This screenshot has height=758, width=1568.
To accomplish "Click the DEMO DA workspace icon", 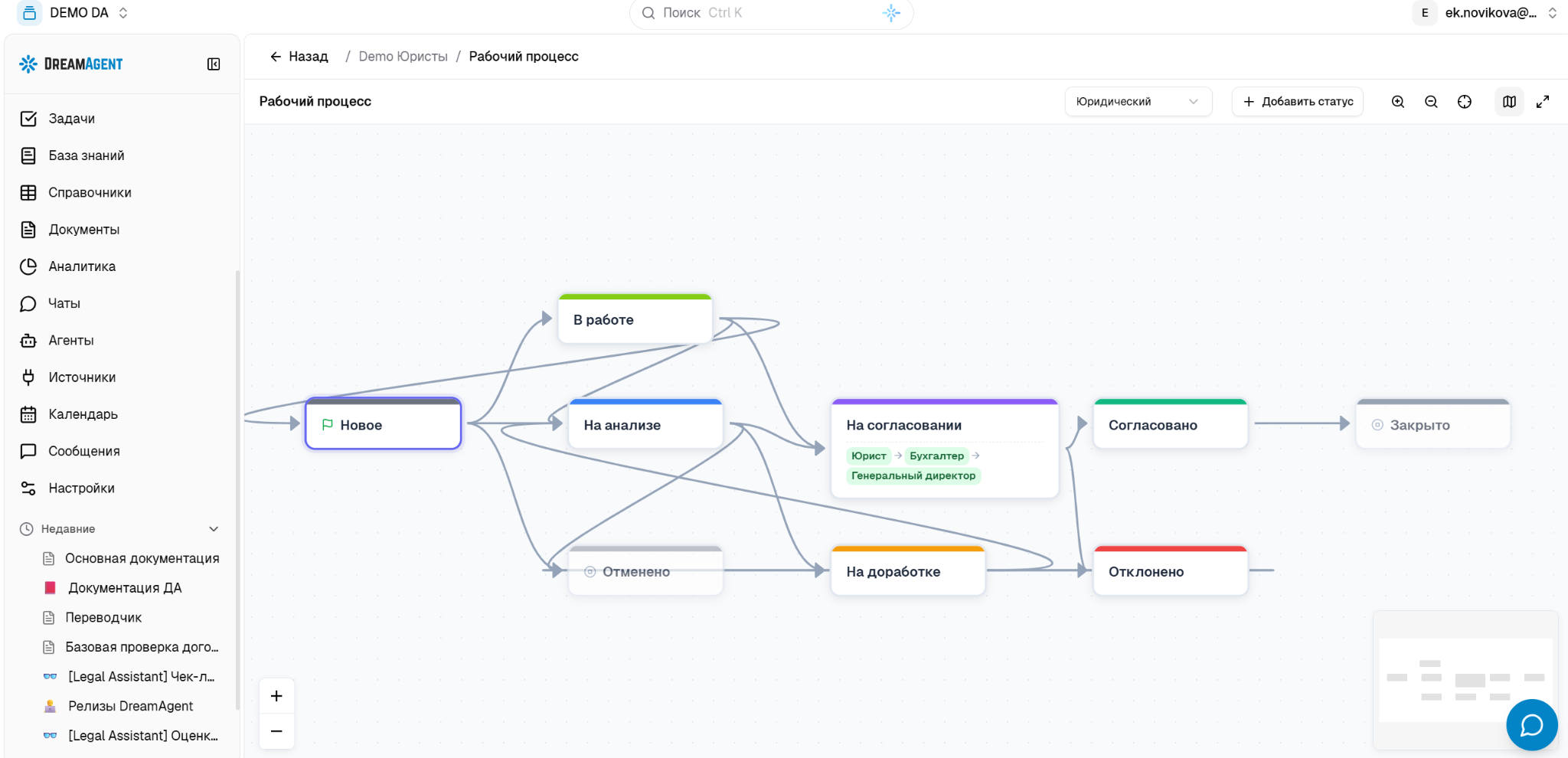I will coord(29,13).
